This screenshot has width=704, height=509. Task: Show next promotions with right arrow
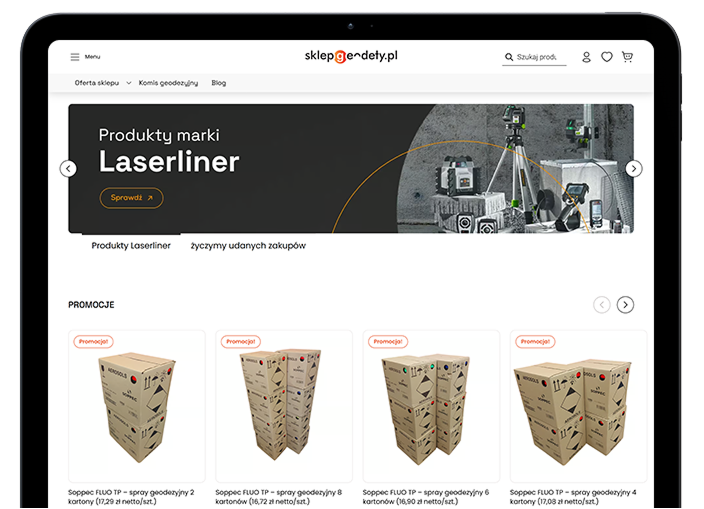[625, 305]
